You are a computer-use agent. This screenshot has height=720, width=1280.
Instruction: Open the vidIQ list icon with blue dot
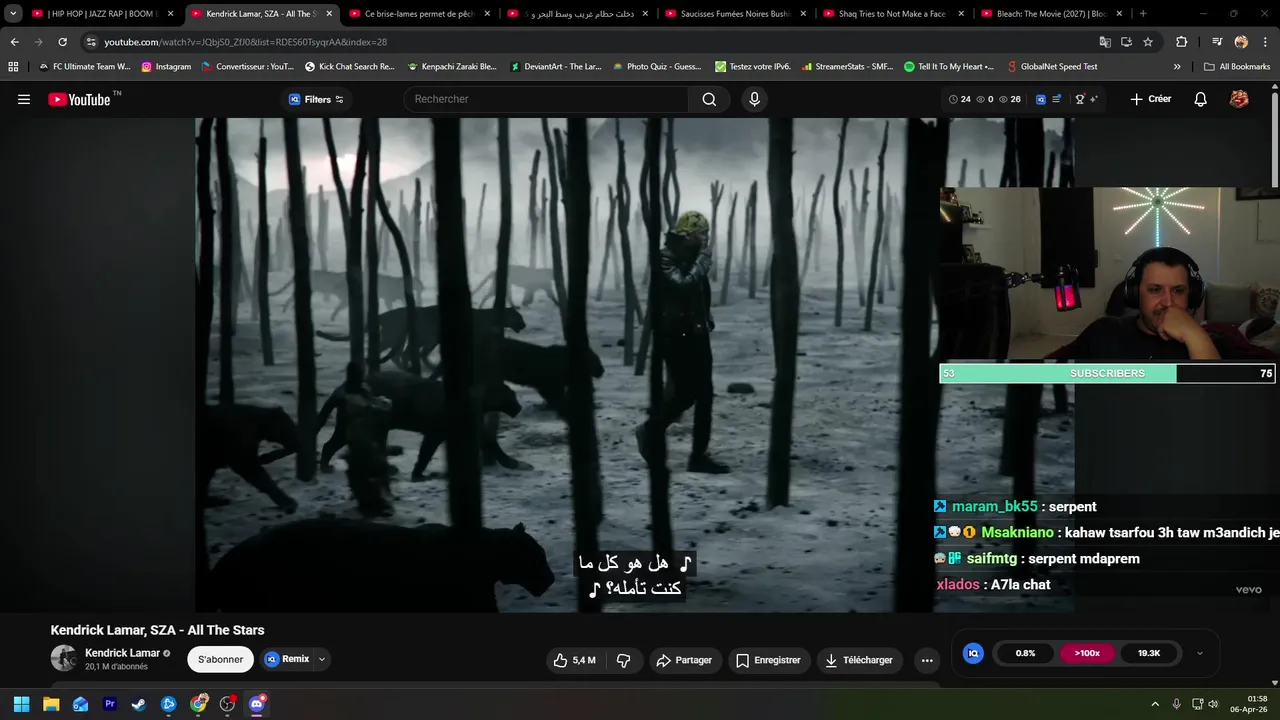(x=1057, y=99)
